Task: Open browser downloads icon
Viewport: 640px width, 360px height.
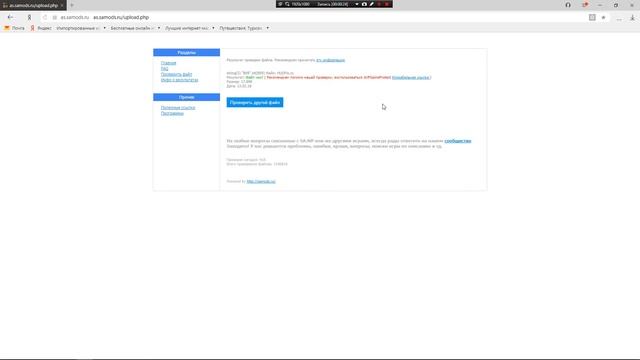Action: [632, 18]
